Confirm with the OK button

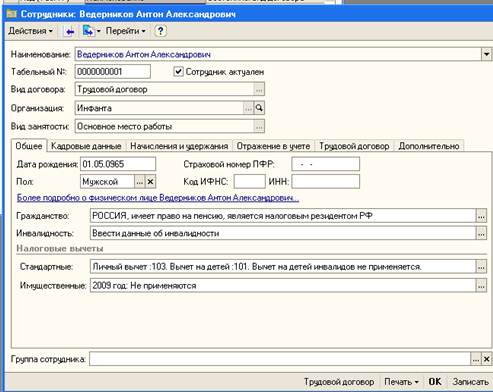tap(435, 382)
